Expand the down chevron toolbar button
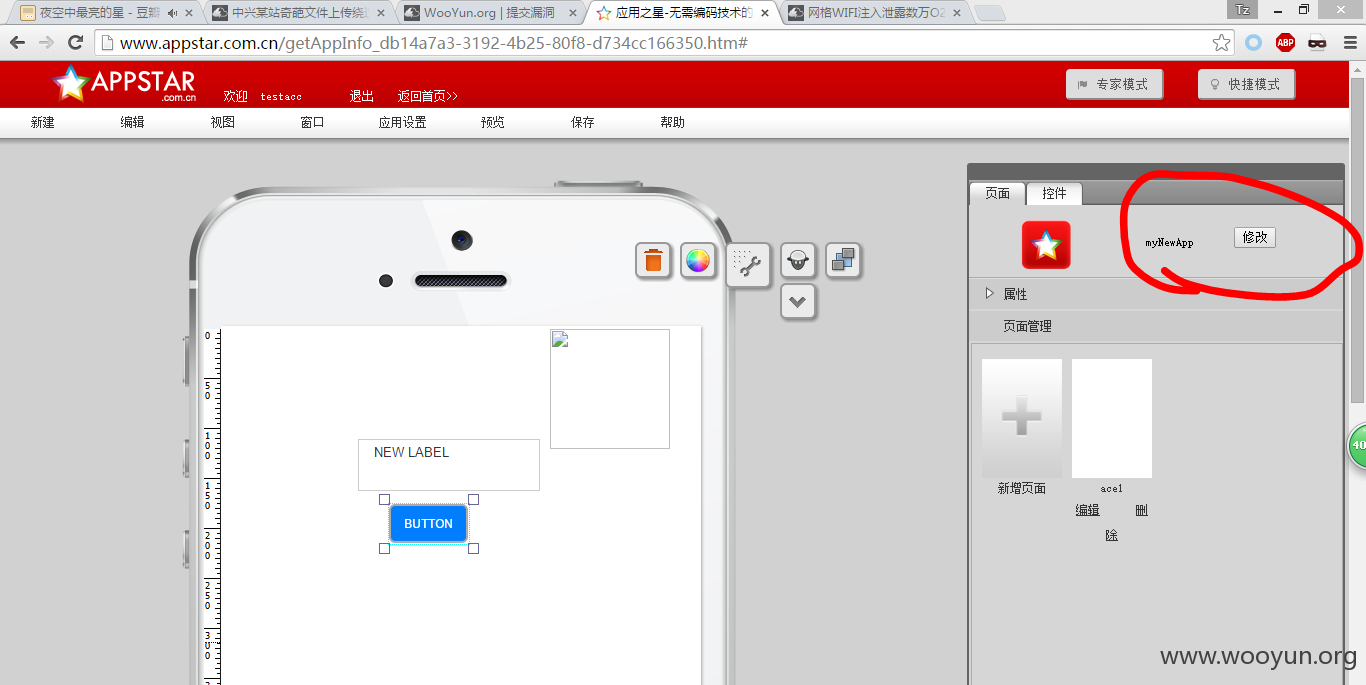 pyautogui.click(x=798, y=301)
